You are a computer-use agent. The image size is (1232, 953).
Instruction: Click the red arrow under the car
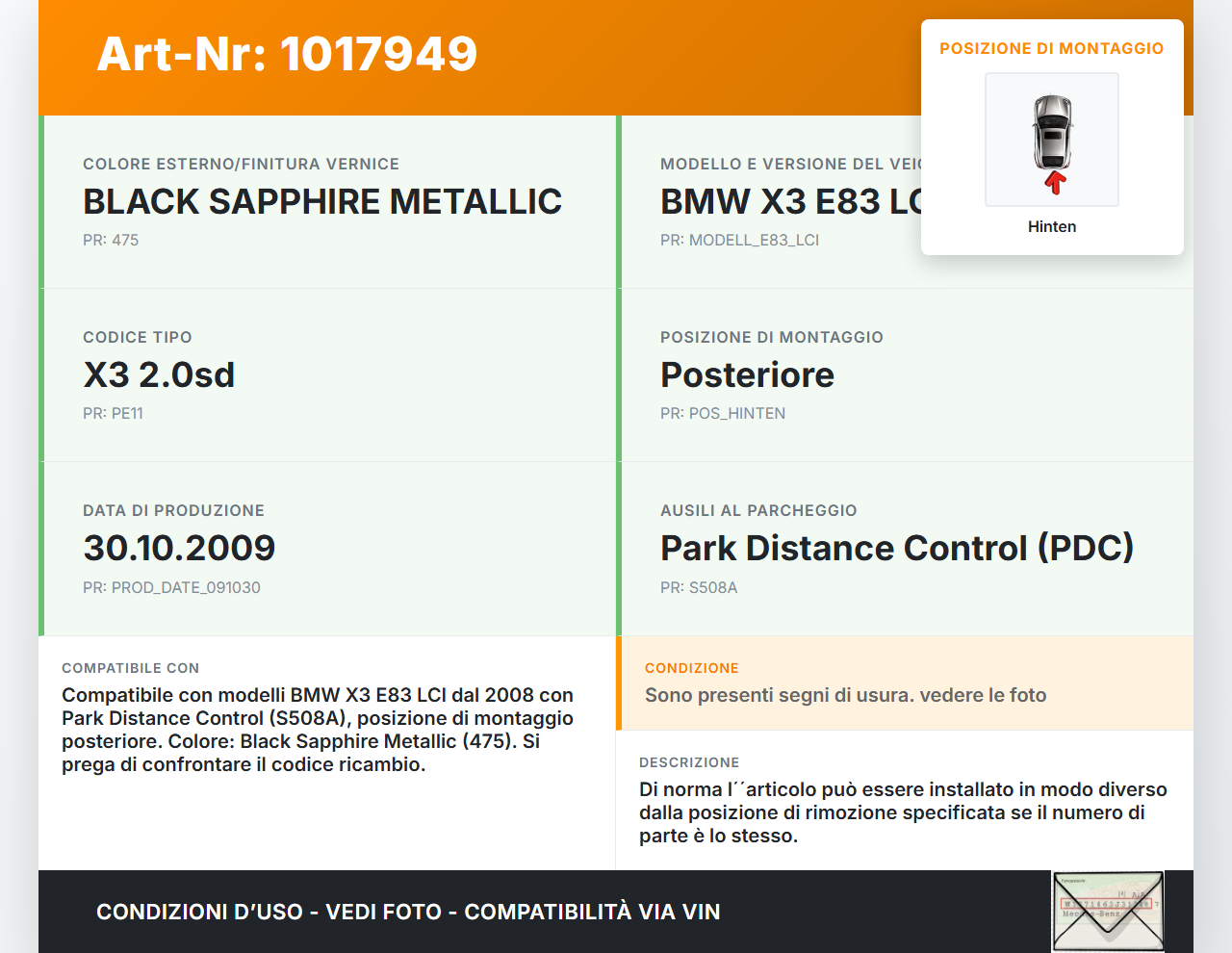click(1055, 182)
